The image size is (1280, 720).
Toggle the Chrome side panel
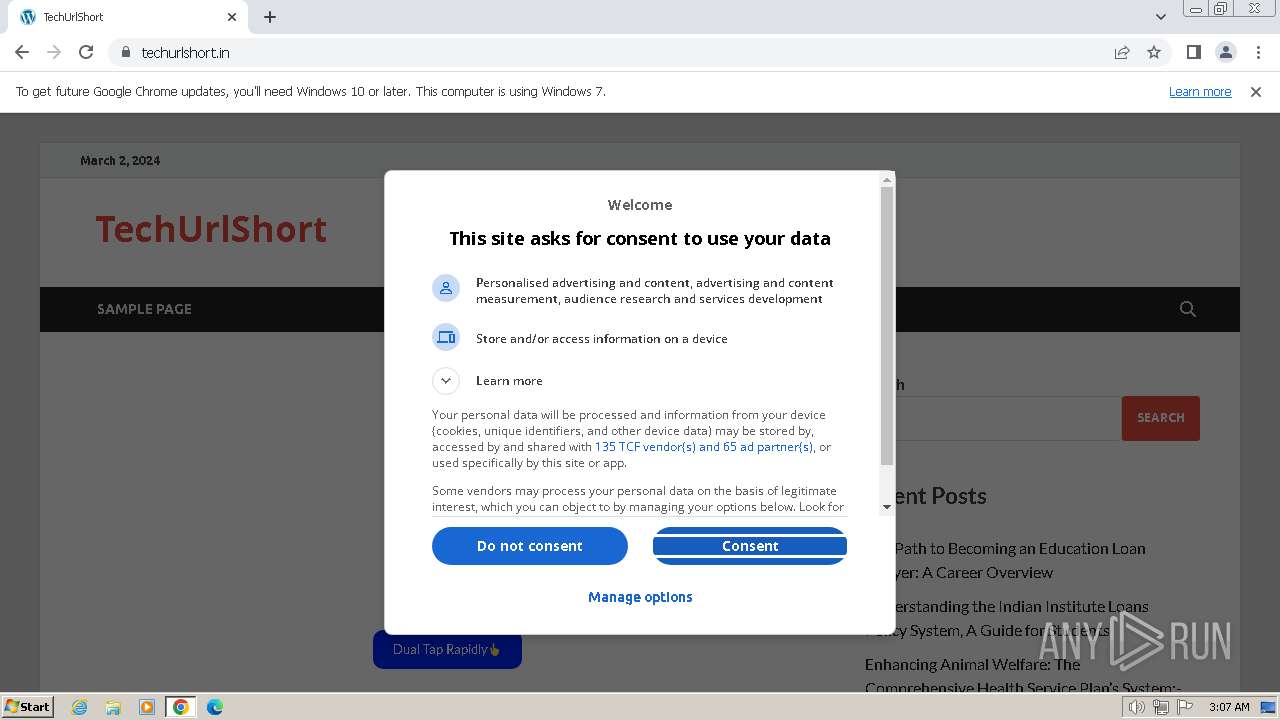tap(1193, 52)
